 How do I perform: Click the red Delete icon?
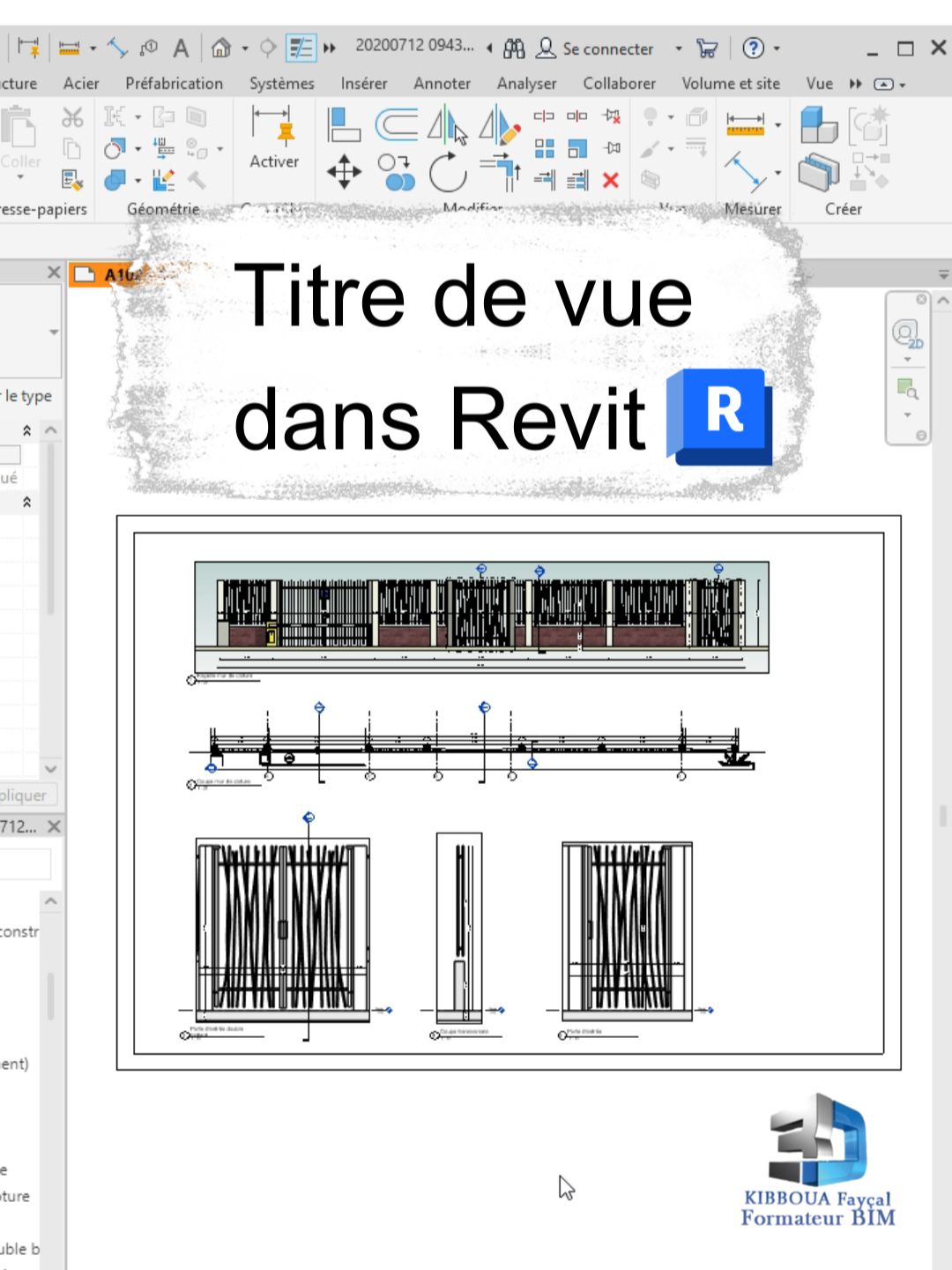(611, 181)
